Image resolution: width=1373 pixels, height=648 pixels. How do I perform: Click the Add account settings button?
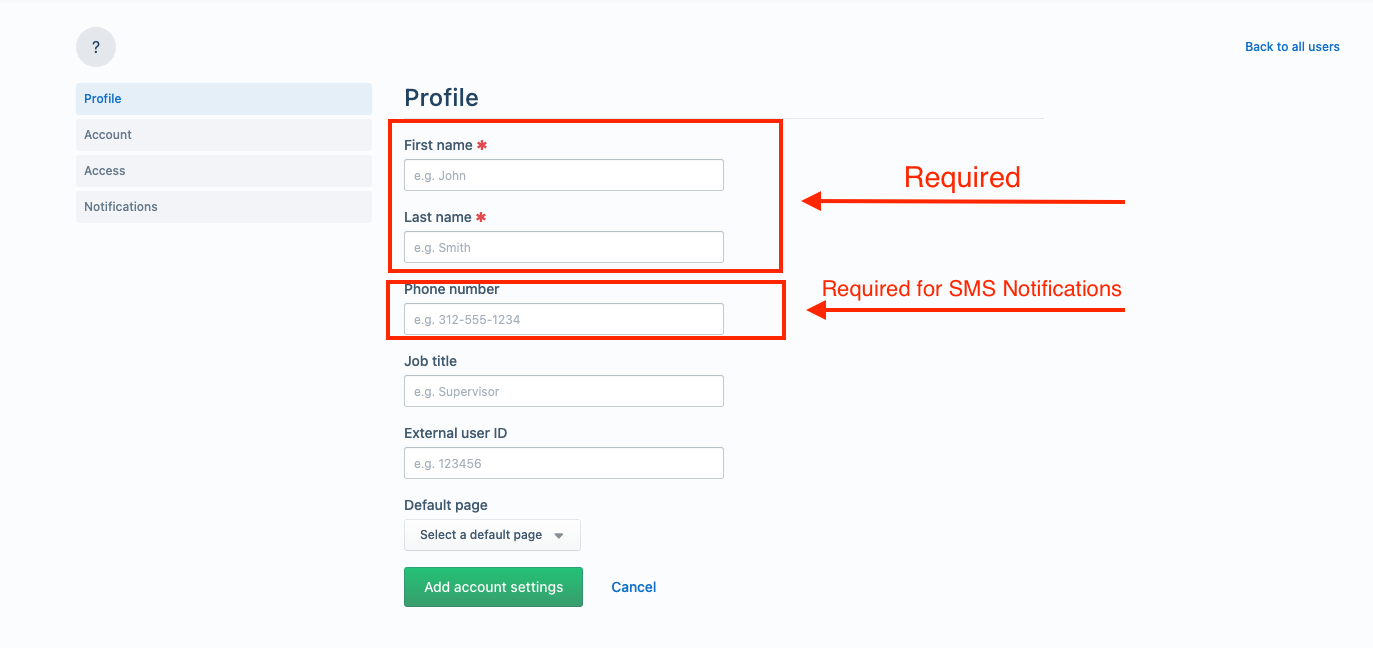pos(493,587)
